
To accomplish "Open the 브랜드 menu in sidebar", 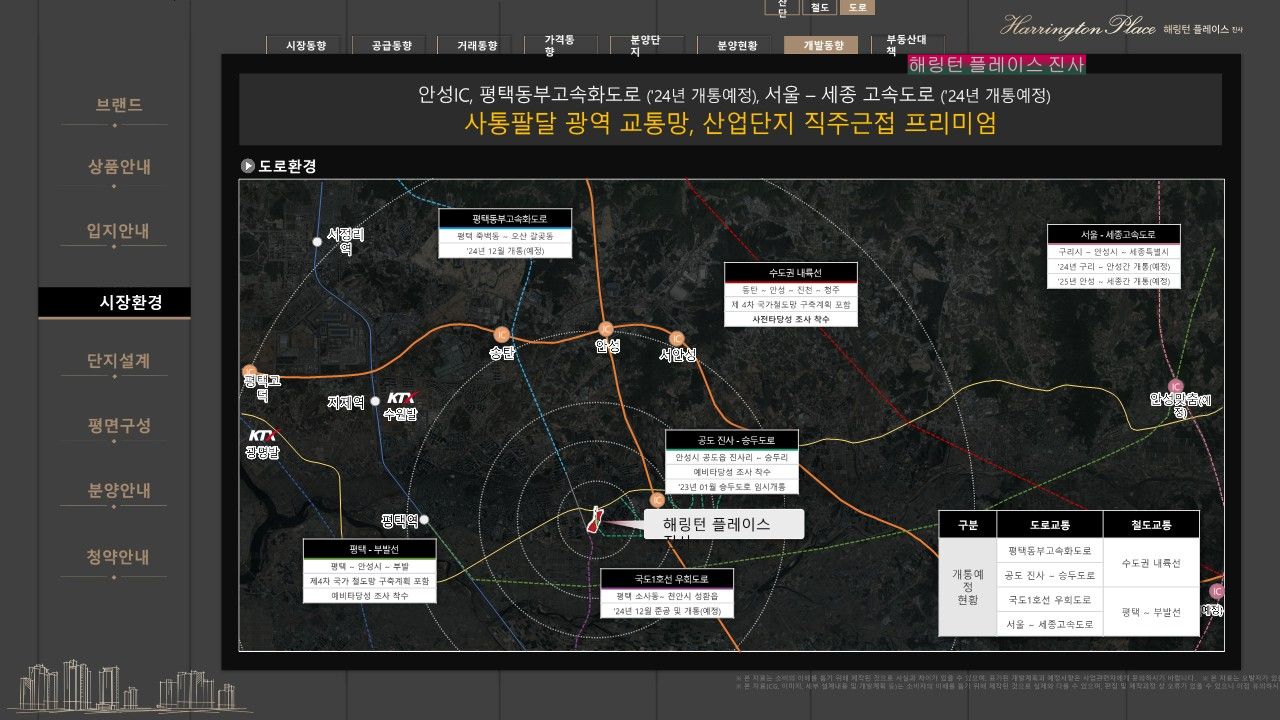I will click(119, 105).
